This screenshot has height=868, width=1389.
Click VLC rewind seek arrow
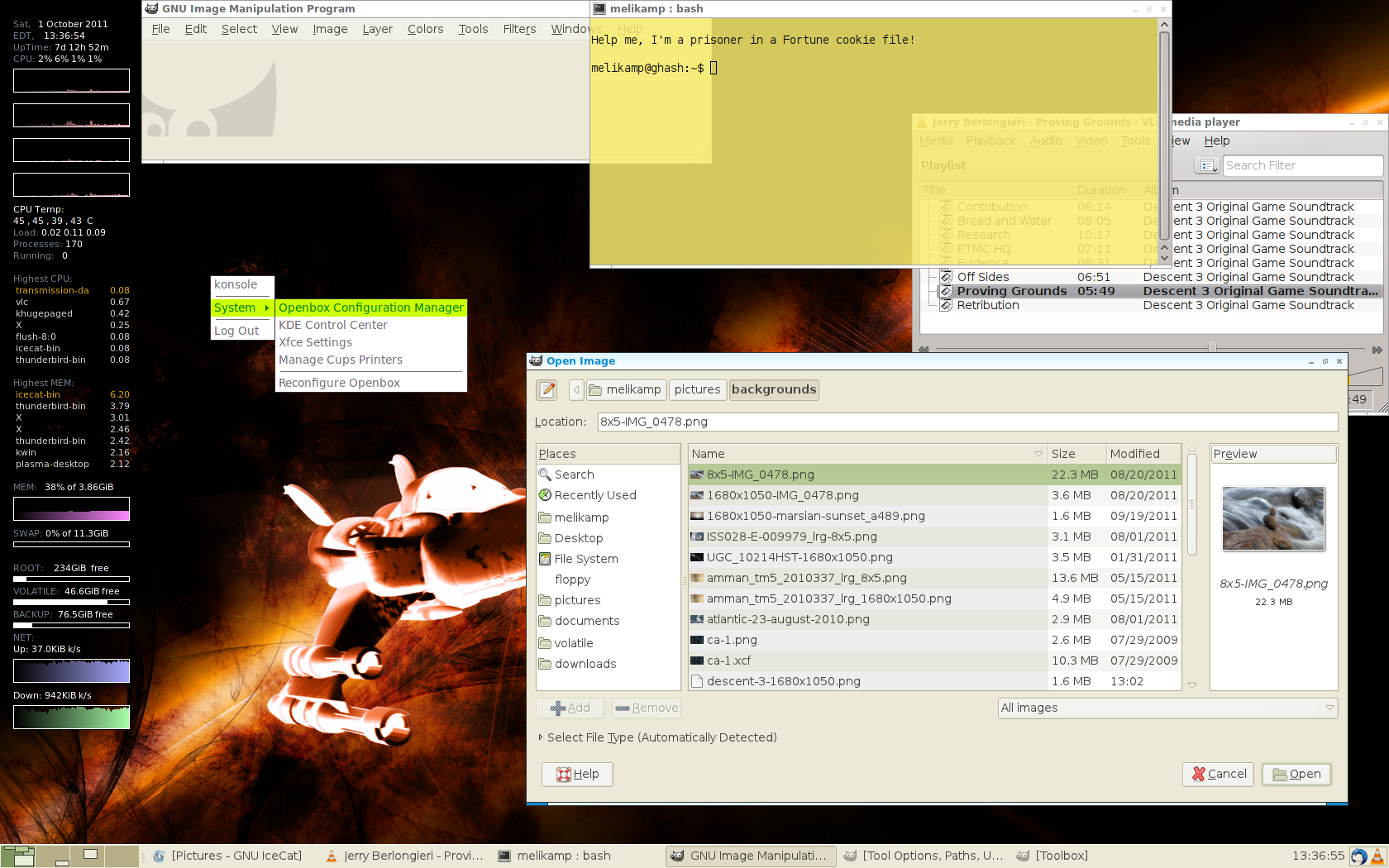(x=924, y=350)
